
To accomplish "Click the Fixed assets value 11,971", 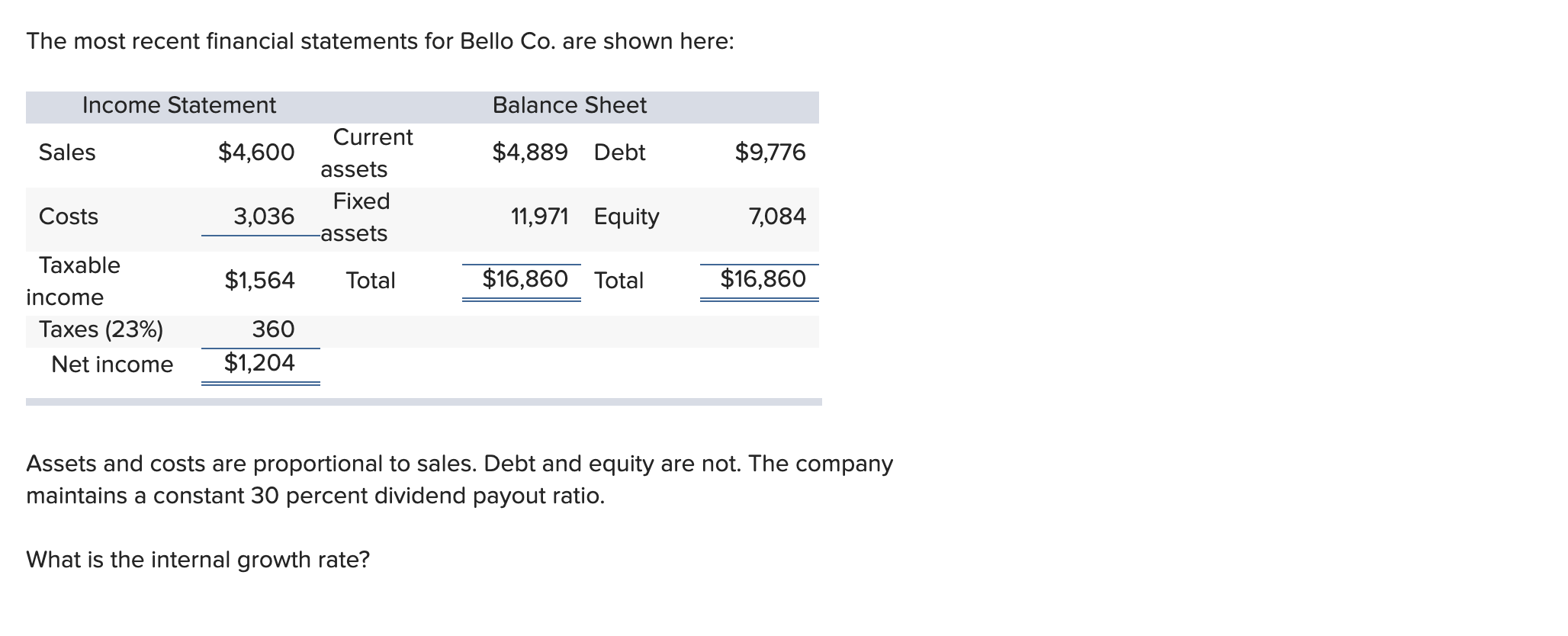I will pyautogui.click(x=539, y=217).
